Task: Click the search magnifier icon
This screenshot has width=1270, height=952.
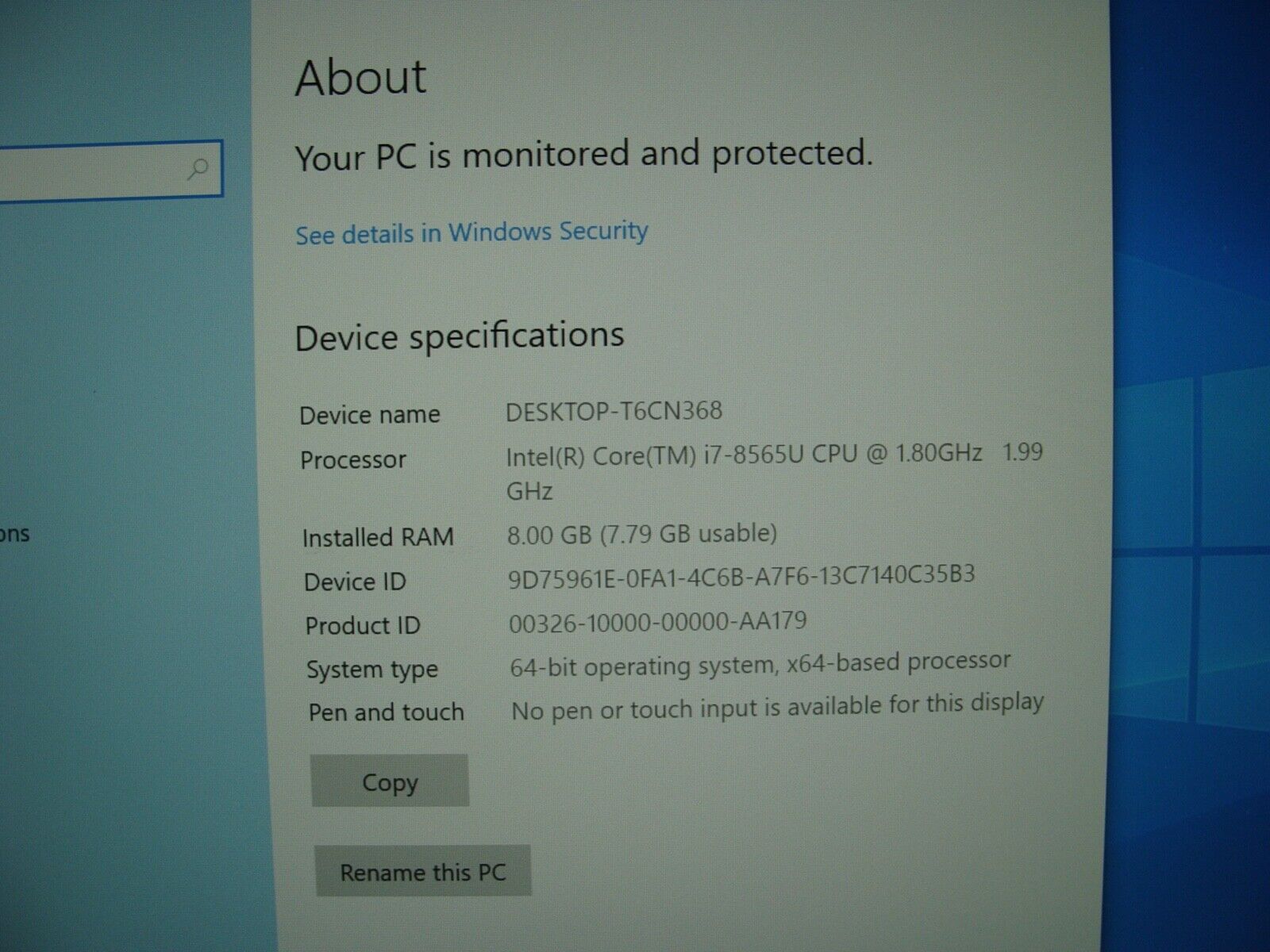Action: coord(197,169)
